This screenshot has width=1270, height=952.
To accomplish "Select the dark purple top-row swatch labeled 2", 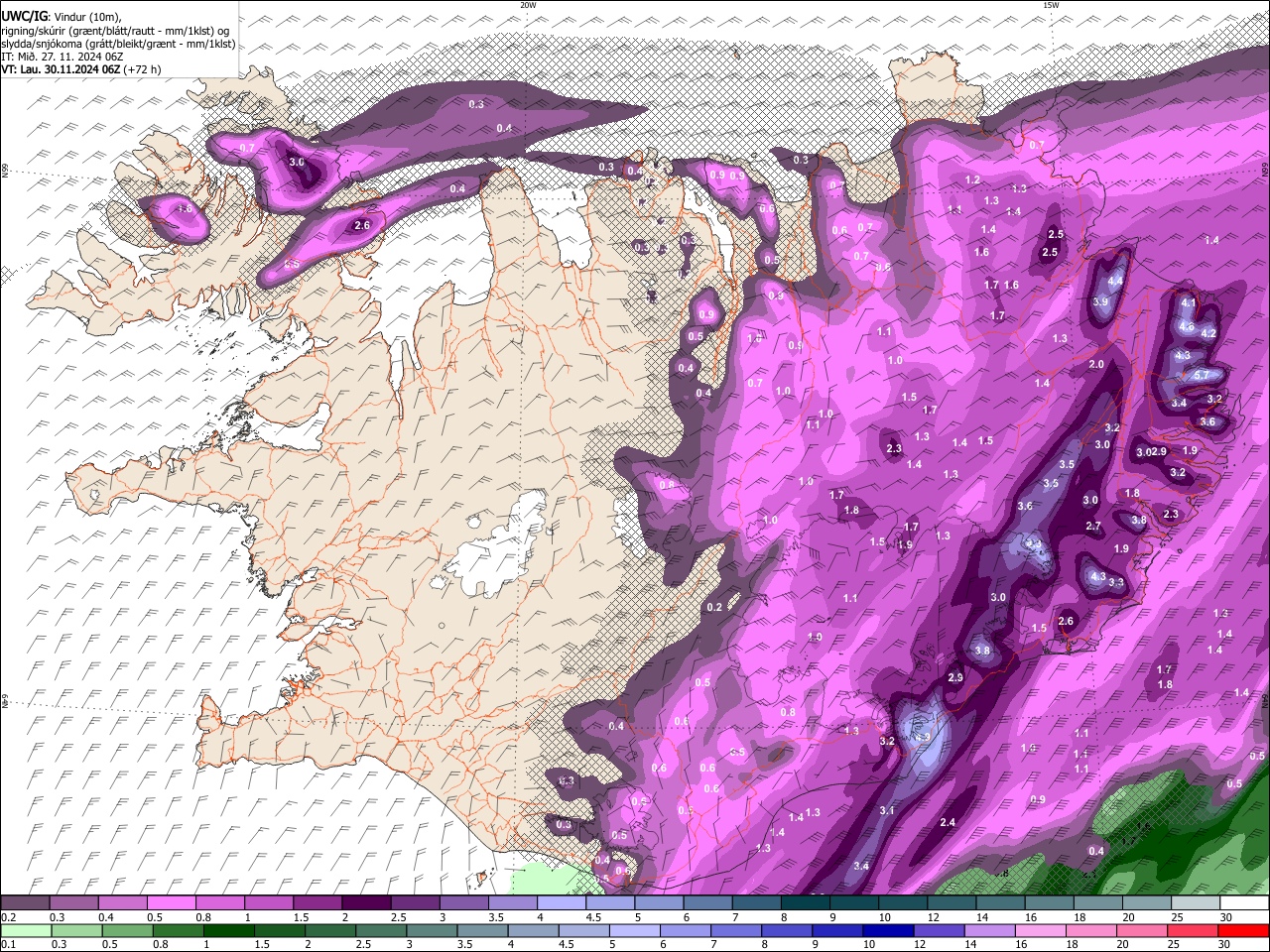I will coord(366,902).
